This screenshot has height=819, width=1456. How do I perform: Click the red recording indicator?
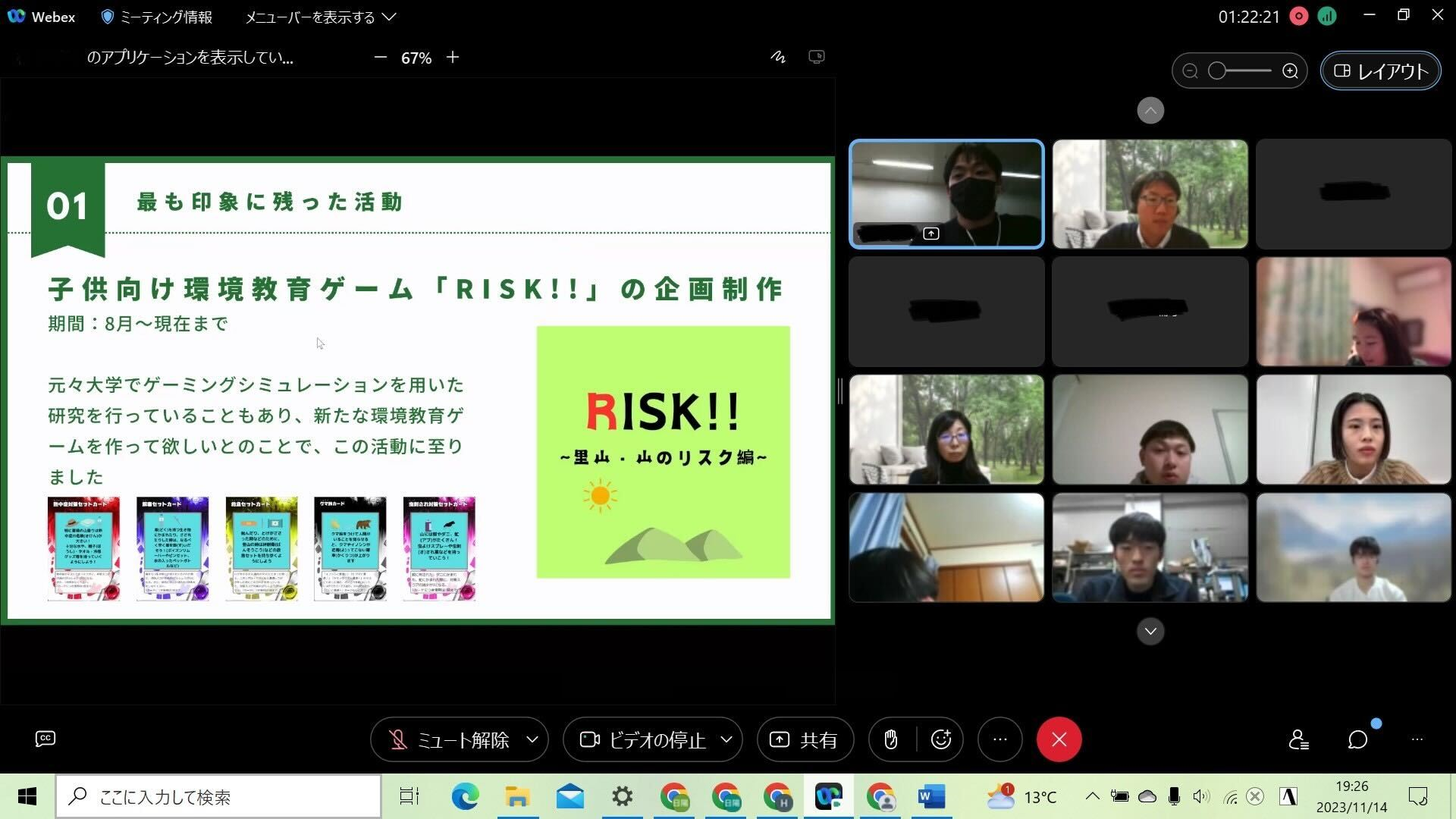(1298, 17)
